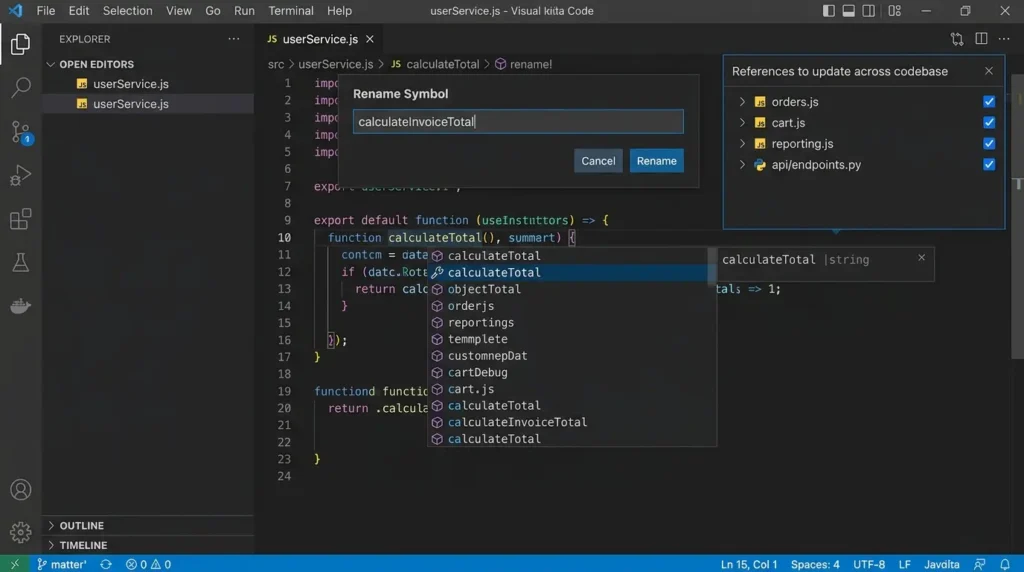Open Run and Debug view
The width and height of the screenshot is (1024, 572).
[x=20, y=175]
